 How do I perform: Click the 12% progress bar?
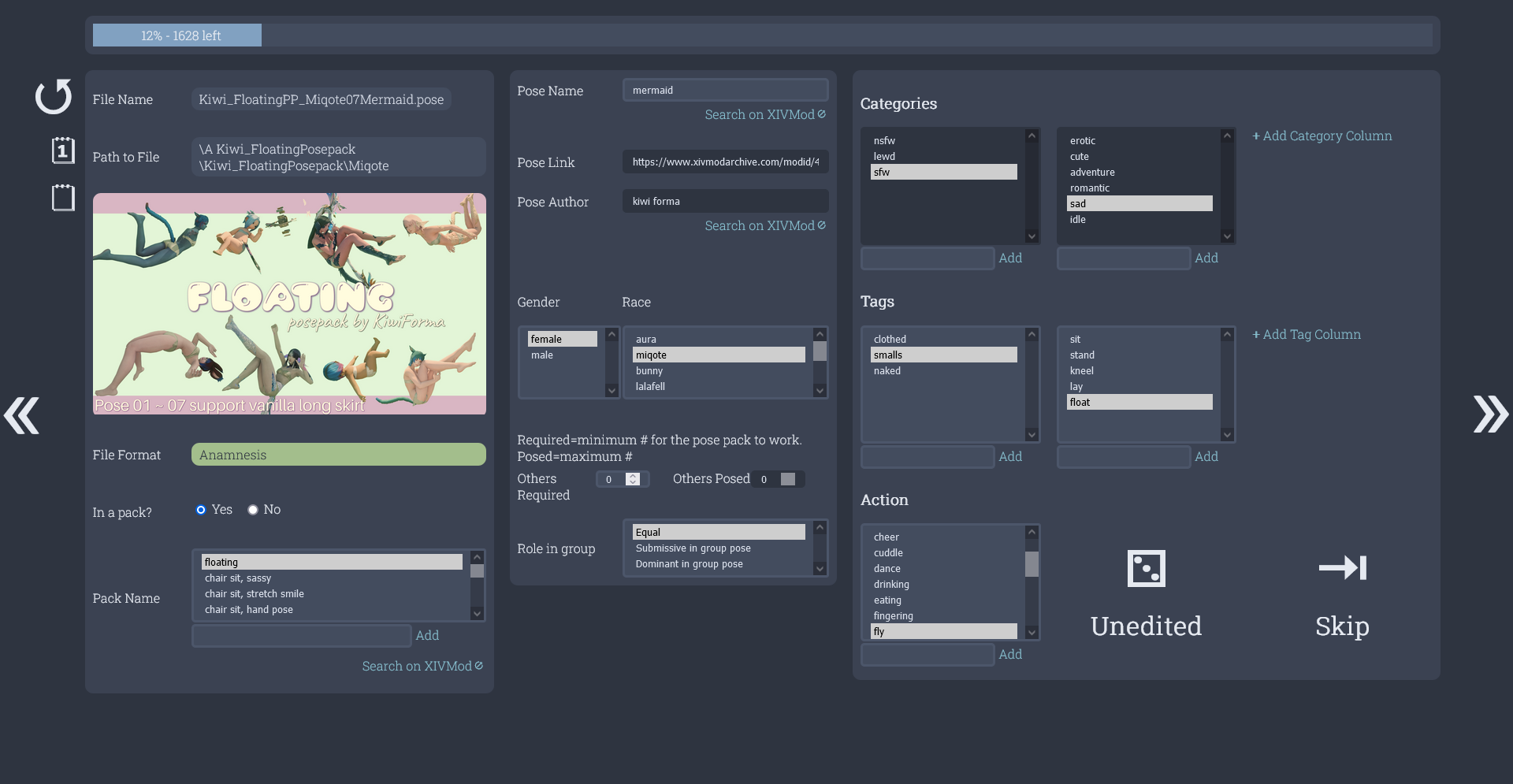click(x=177, y=35)
